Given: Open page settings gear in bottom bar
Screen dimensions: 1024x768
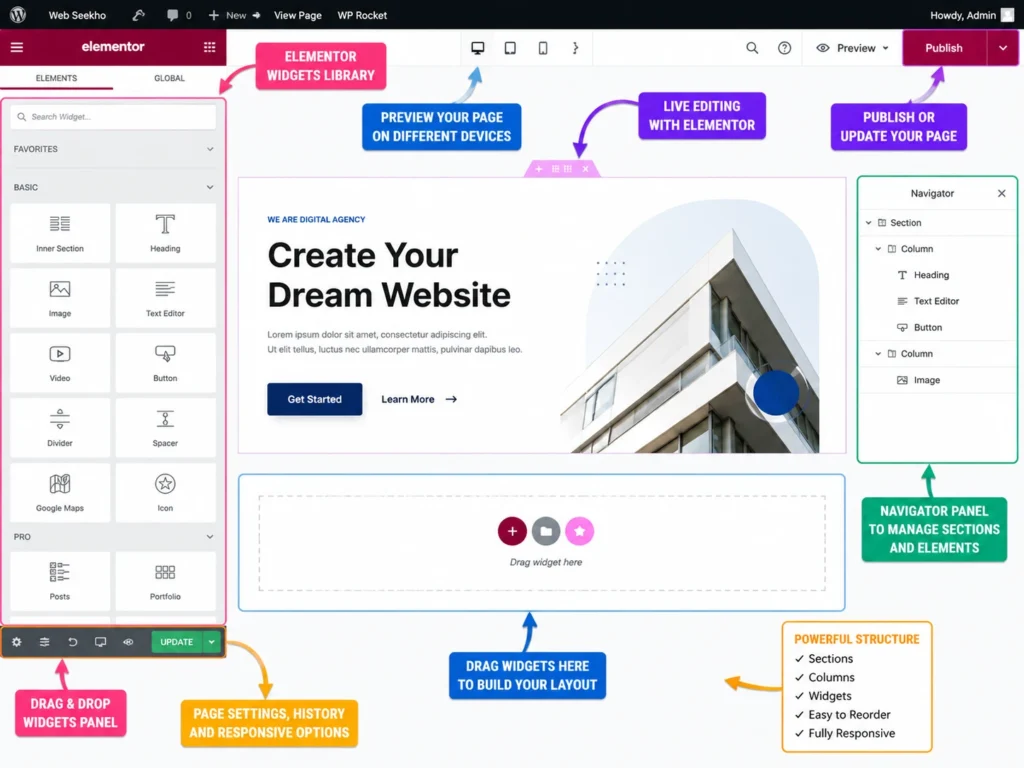Looking at the screenshot, I should coord(17,642).
